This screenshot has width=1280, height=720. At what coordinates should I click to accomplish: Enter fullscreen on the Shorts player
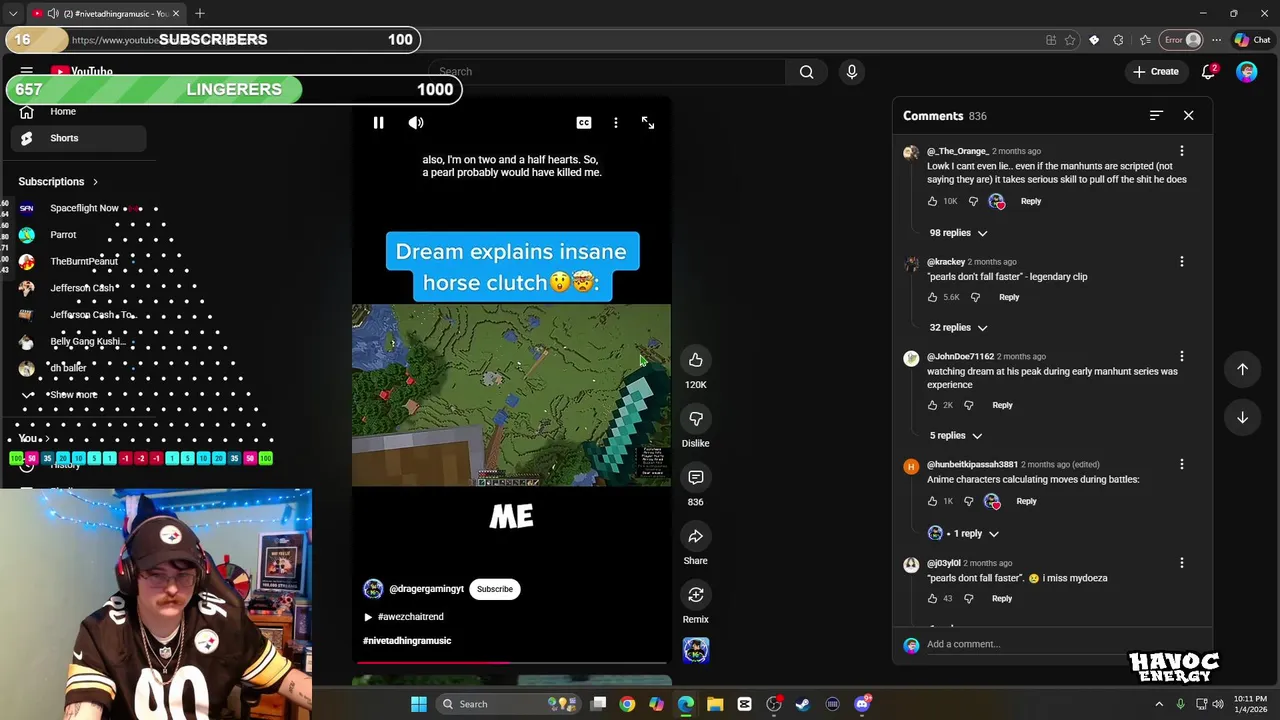[x=648, y=122]
